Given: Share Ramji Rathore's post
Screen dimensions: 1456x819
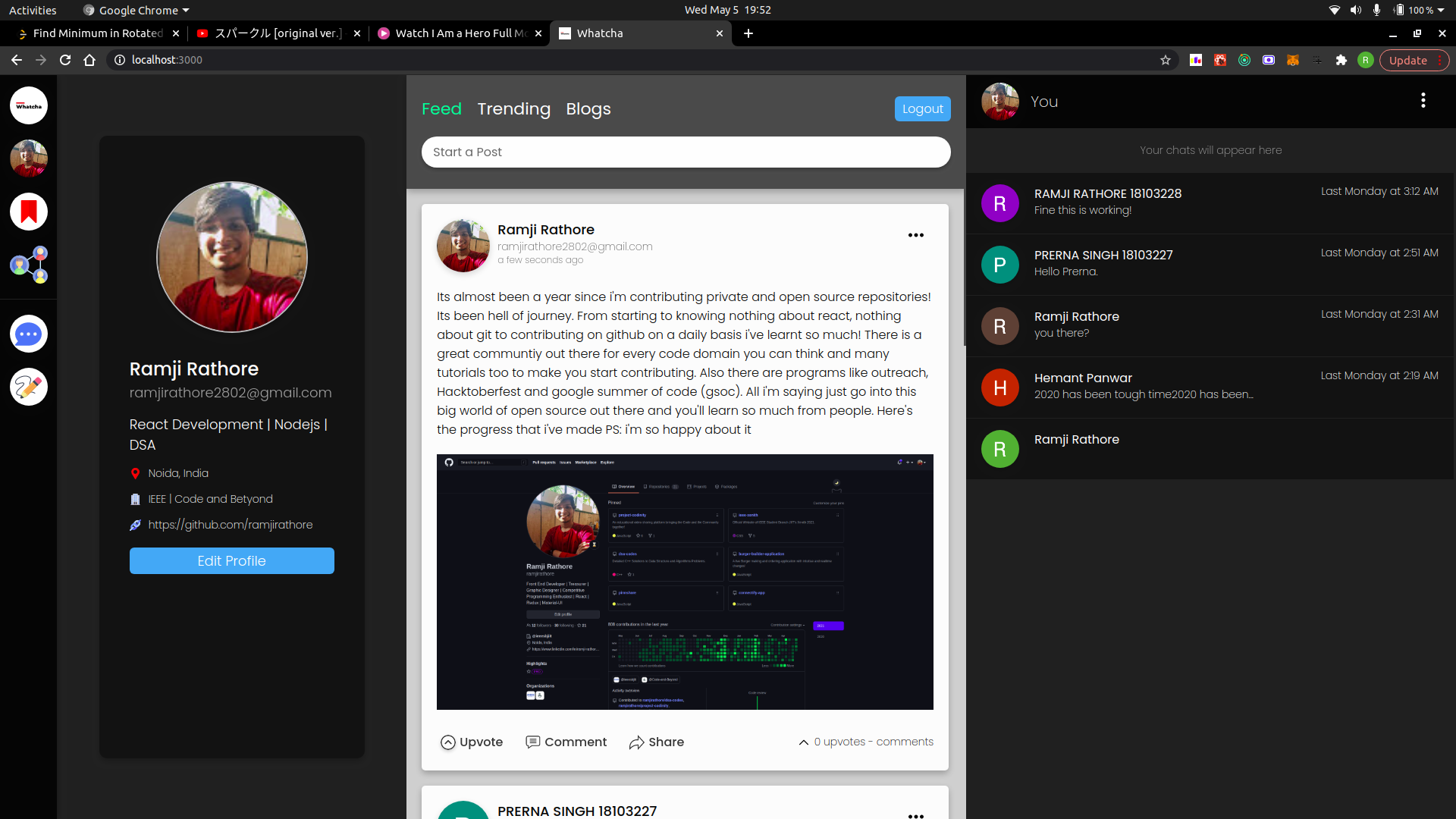Looking at the screenshot, I should click(x=656, y=742).
